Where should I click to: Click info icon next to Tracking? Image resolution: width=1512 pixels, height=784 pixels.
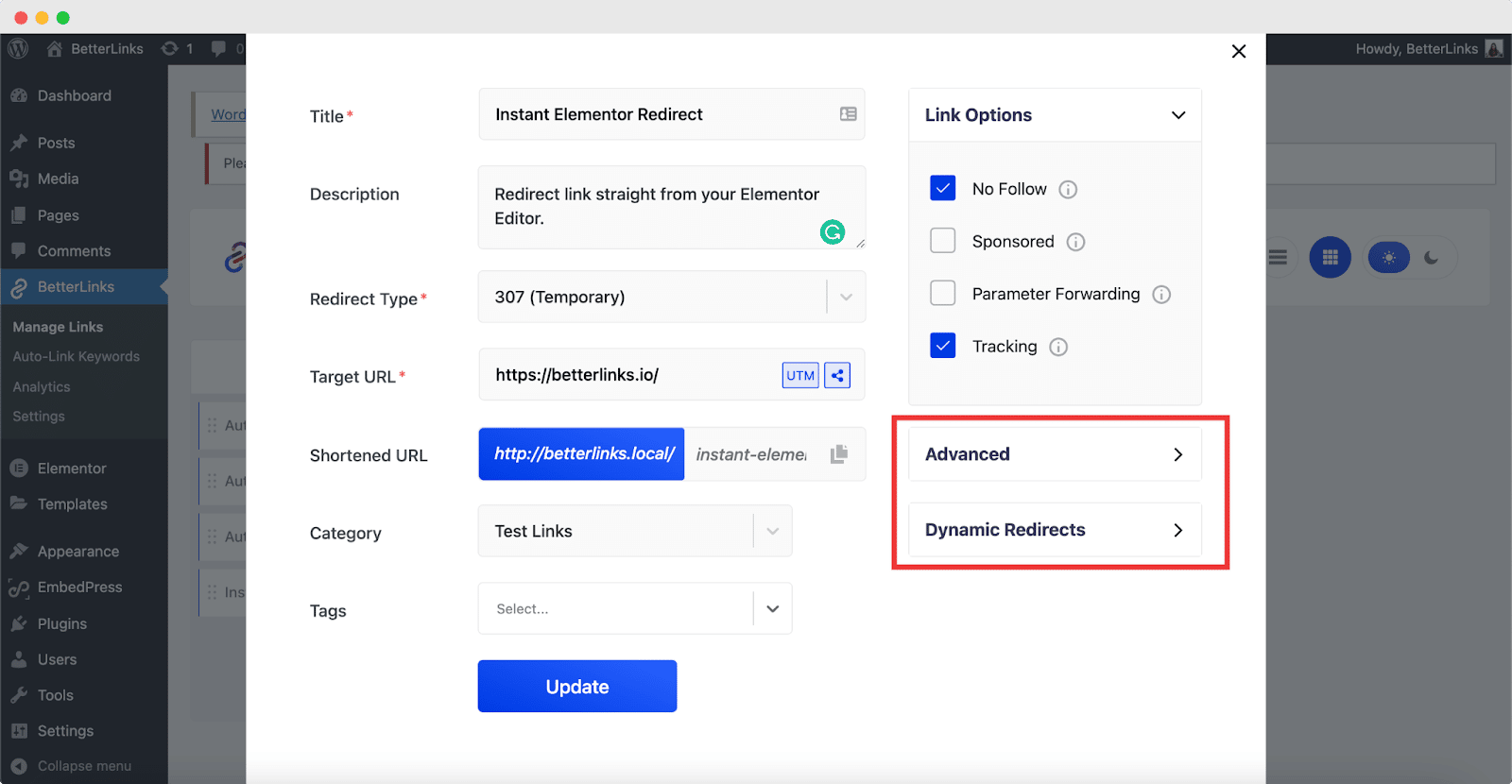(x=1058, y=348)
